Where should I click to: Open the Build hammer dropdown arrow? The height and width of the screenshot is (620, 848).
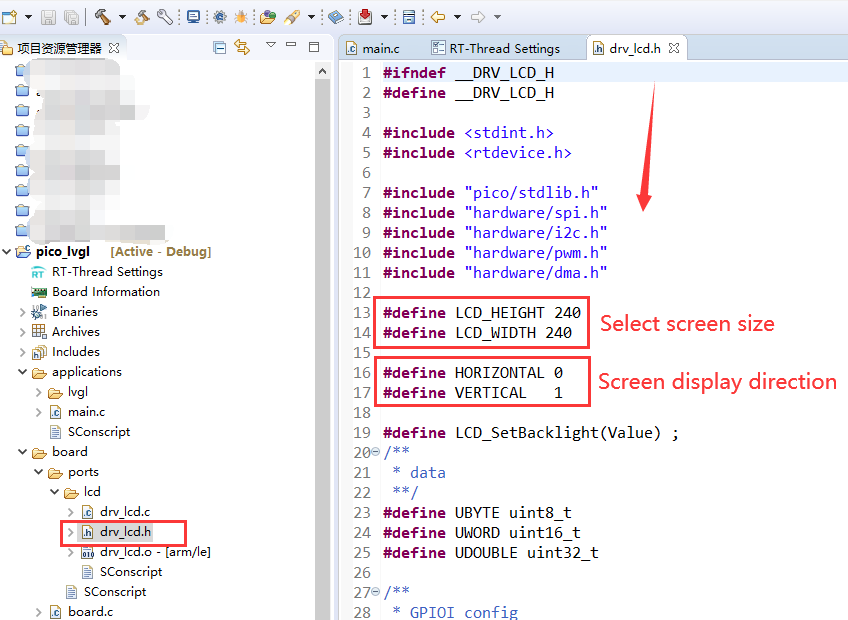point(122,17)
